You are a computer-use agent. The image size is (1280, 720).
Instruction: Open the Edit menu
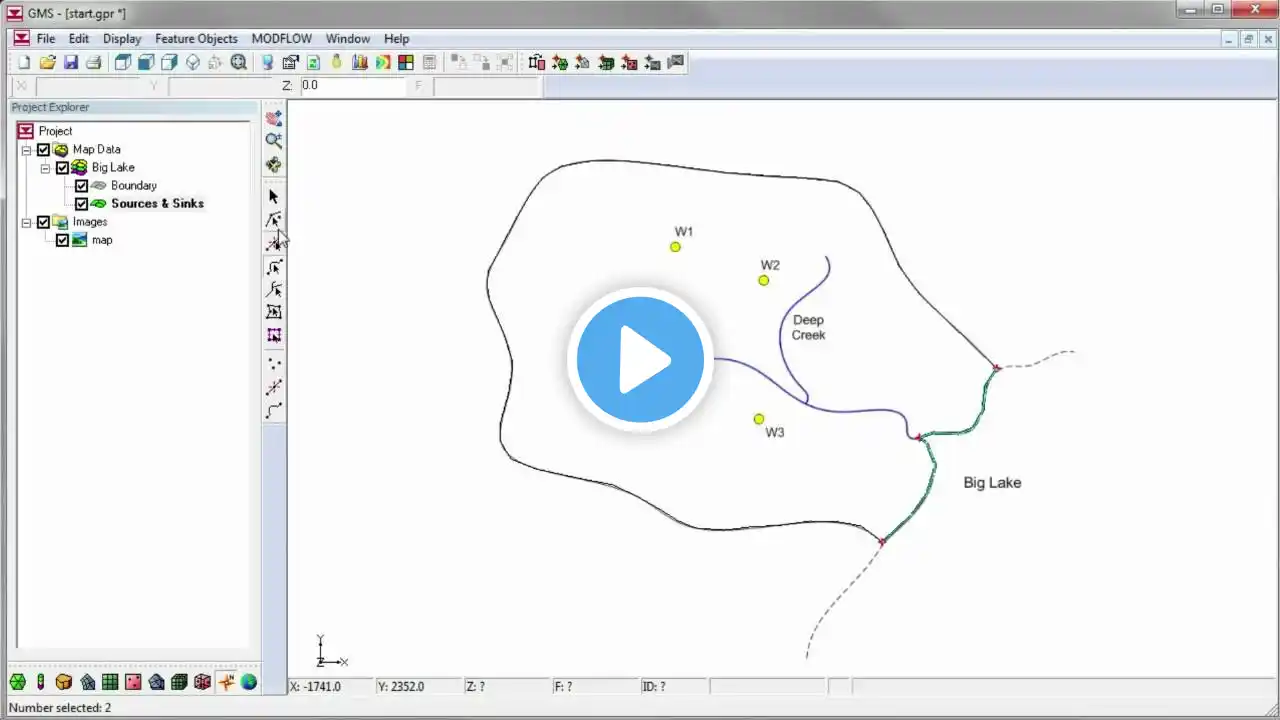point(79,39)
